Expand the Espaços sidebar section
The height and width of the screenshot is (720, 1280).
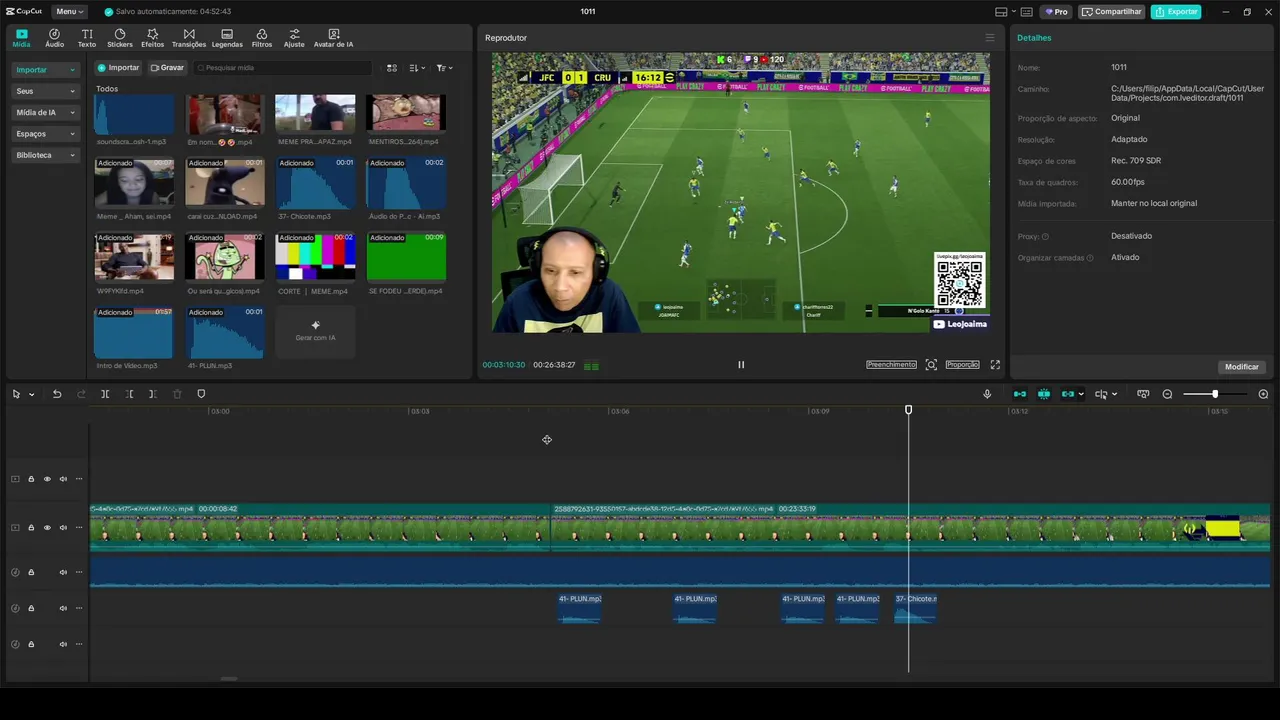[x=45, y=133]
